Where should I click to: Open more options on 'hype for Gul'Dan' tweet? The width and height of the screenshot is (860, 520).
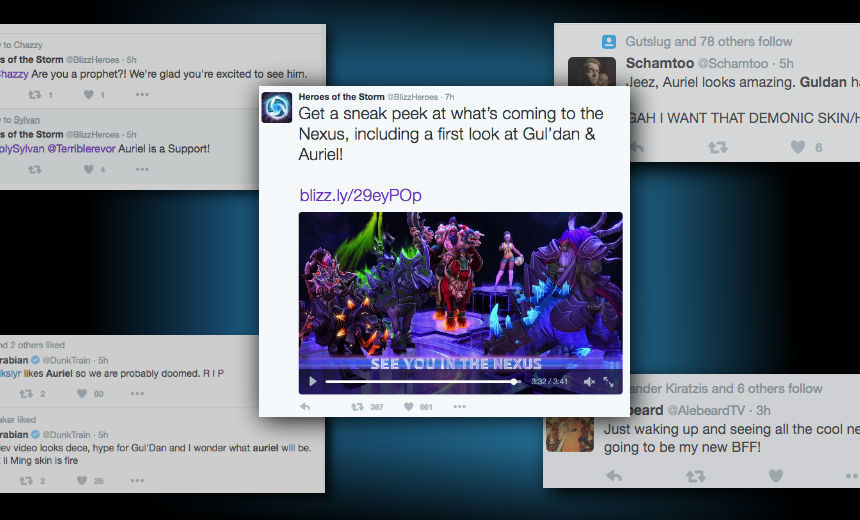[x=137, y=481]
